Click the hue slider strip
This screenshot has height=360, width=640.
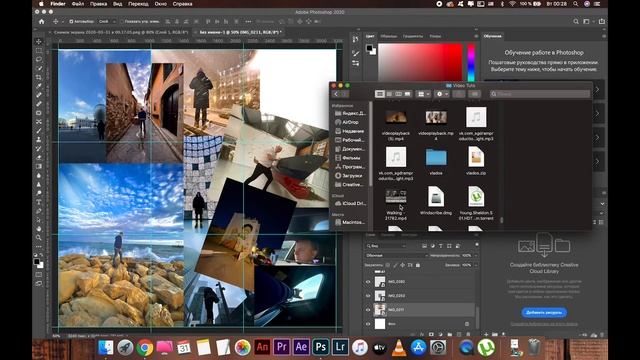click(x=471, y=62)
